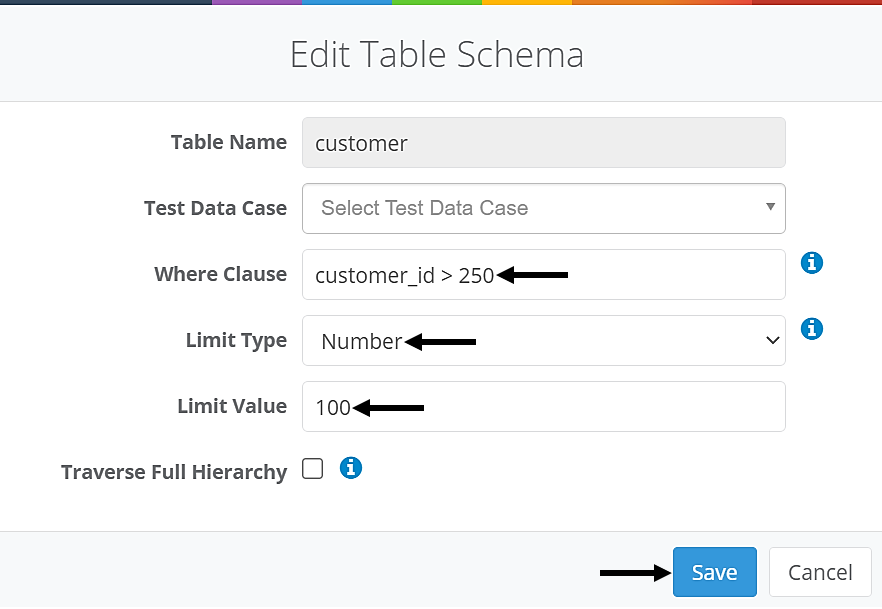Click the Limit Type label text
The height and width of the screenshot is (609, 882).
click(x=236, y=340)
